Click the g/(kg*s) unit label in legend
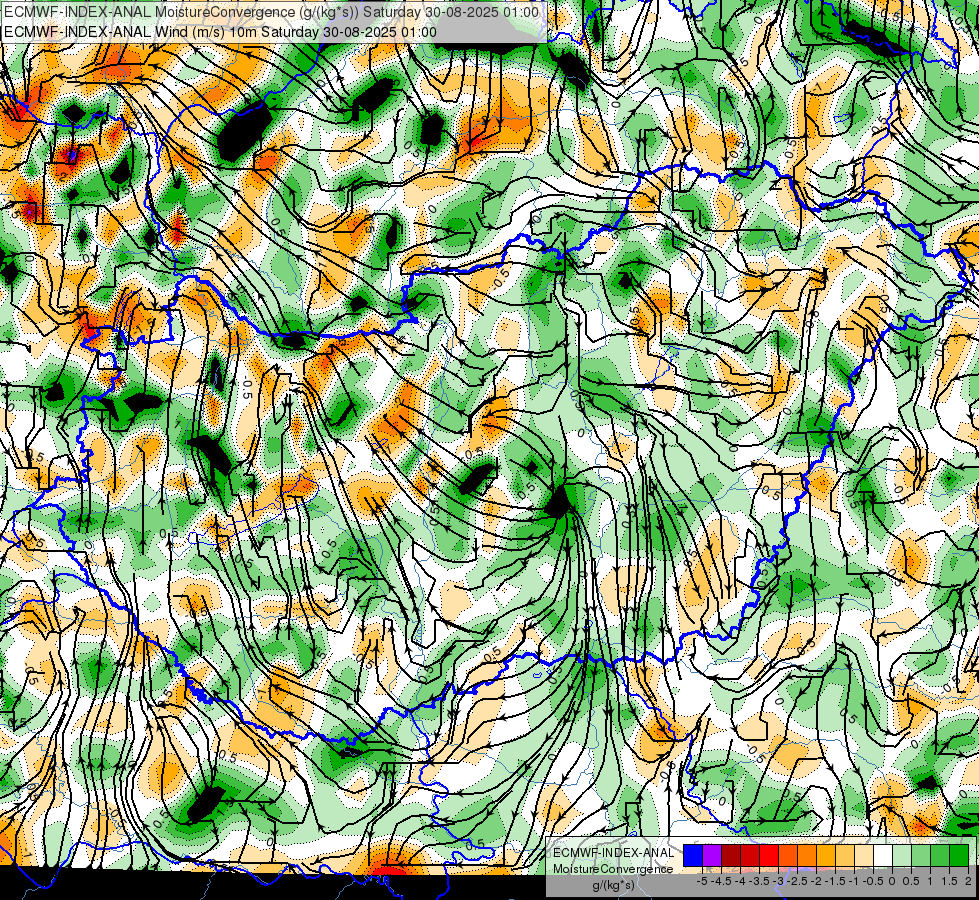This screenshot has width=979, height=900. [x=613, y=886]
